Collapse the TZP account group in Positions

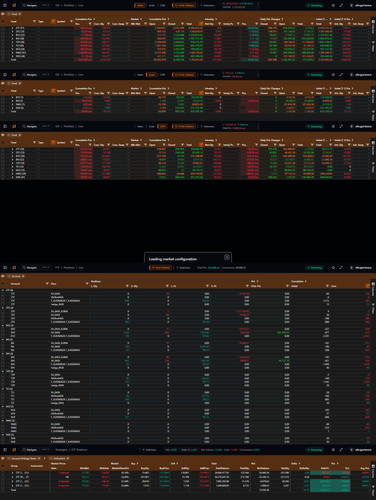pyautogui.click(x=3, y=371)
